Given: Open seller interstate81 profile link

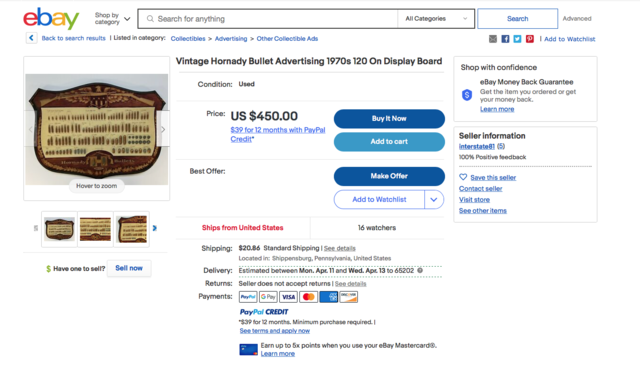Looking at the screenshot, I should [x=476, y=146].
